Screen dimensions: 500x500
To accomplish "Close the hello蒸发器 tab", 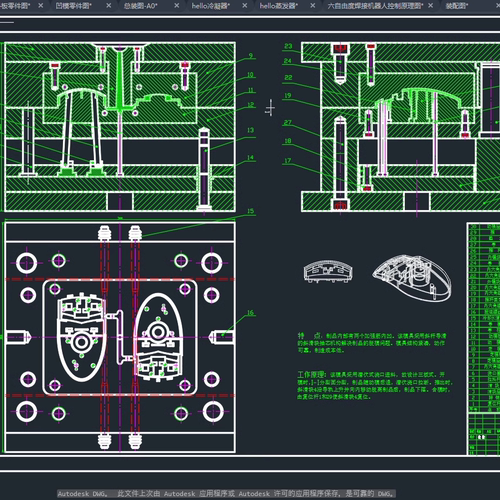I will (x=313, y=6).
